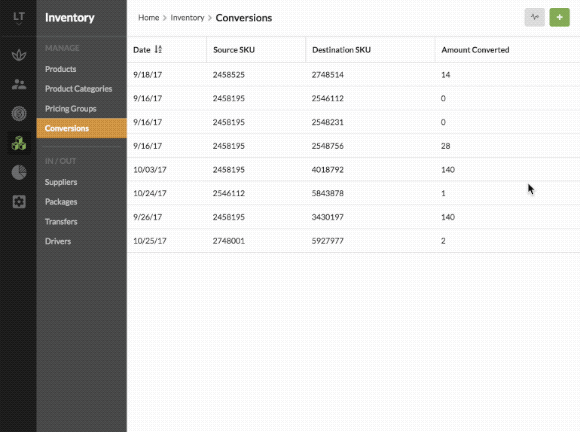Select Pricing Groups in sidebar

coord(71,109)
